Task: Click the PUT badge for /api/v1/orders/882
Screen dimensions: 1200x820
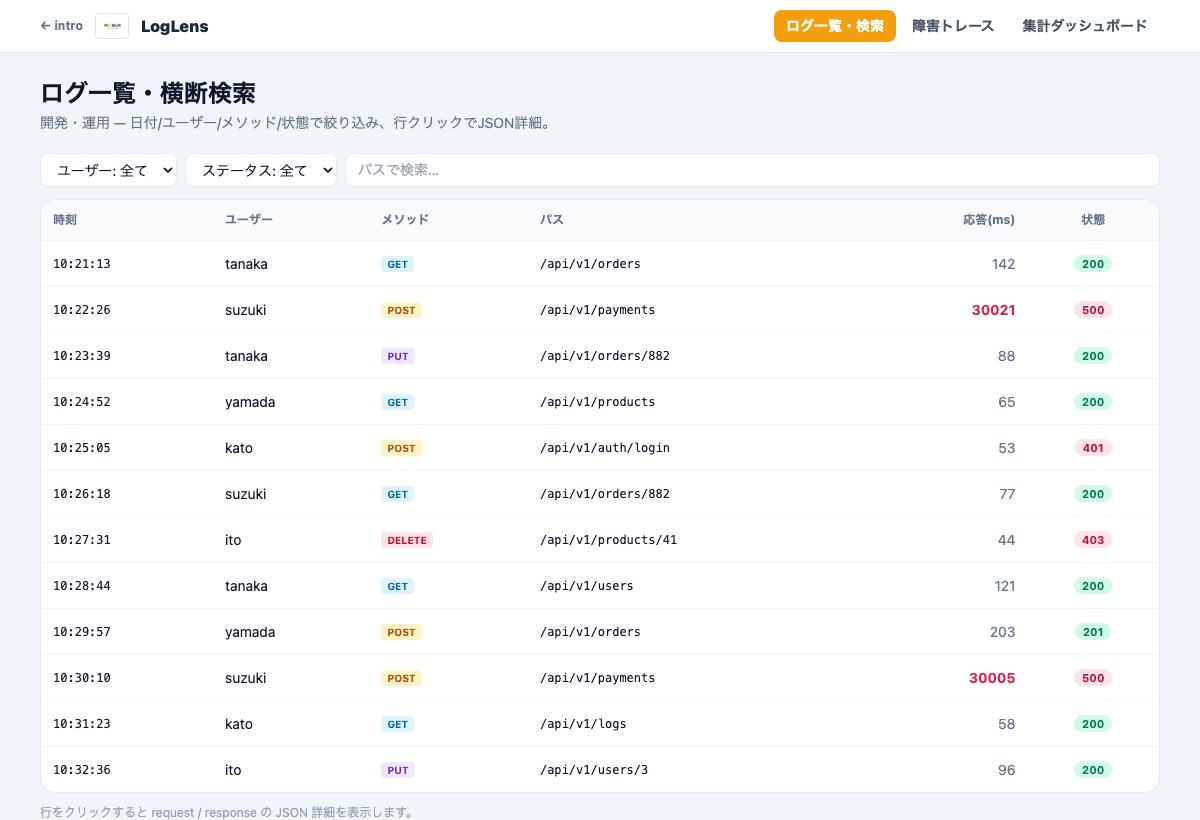Action: coord(398,356)
